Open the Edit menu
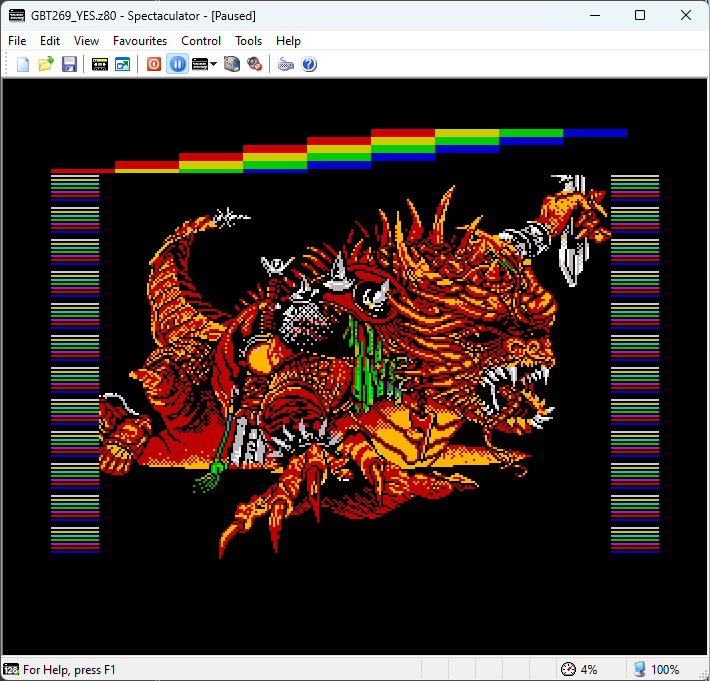This screenshot has width=710, height=681. [x=50, y=41]
